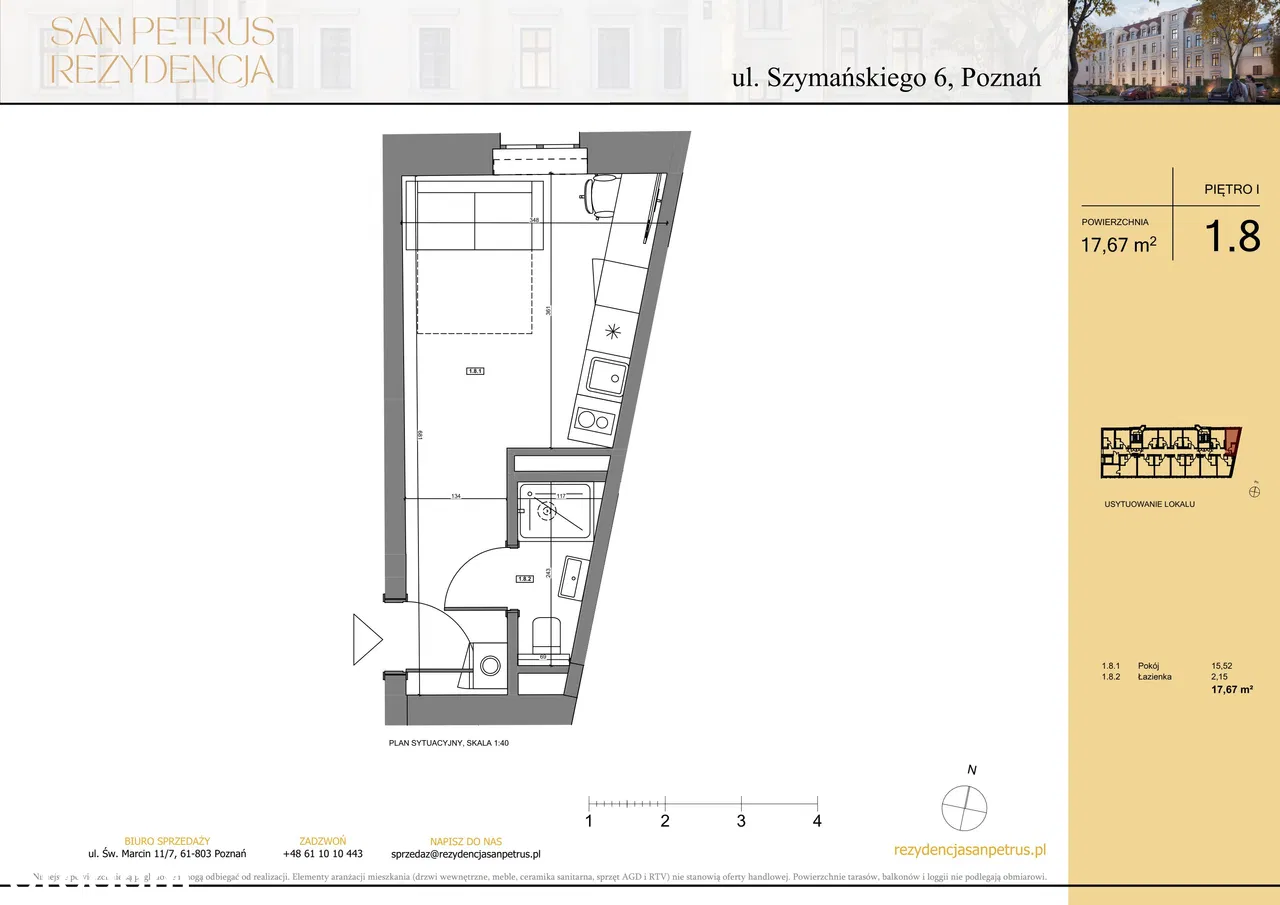Image resolution: width=1280 pixels, height=905 pixels.
Task: Click the desk chair symbol
Action: point(603,193)
